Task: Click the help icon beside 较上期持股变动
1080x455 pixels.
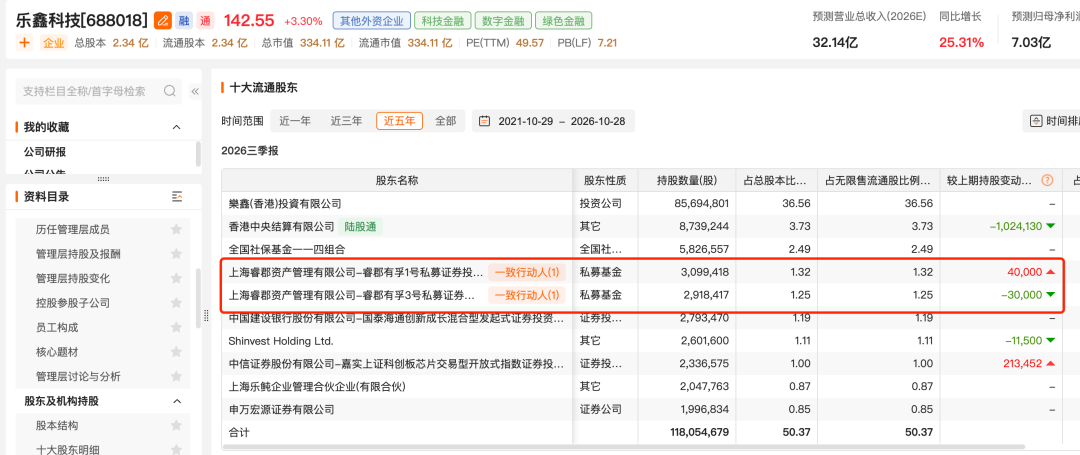Action: click(1048, 181)
